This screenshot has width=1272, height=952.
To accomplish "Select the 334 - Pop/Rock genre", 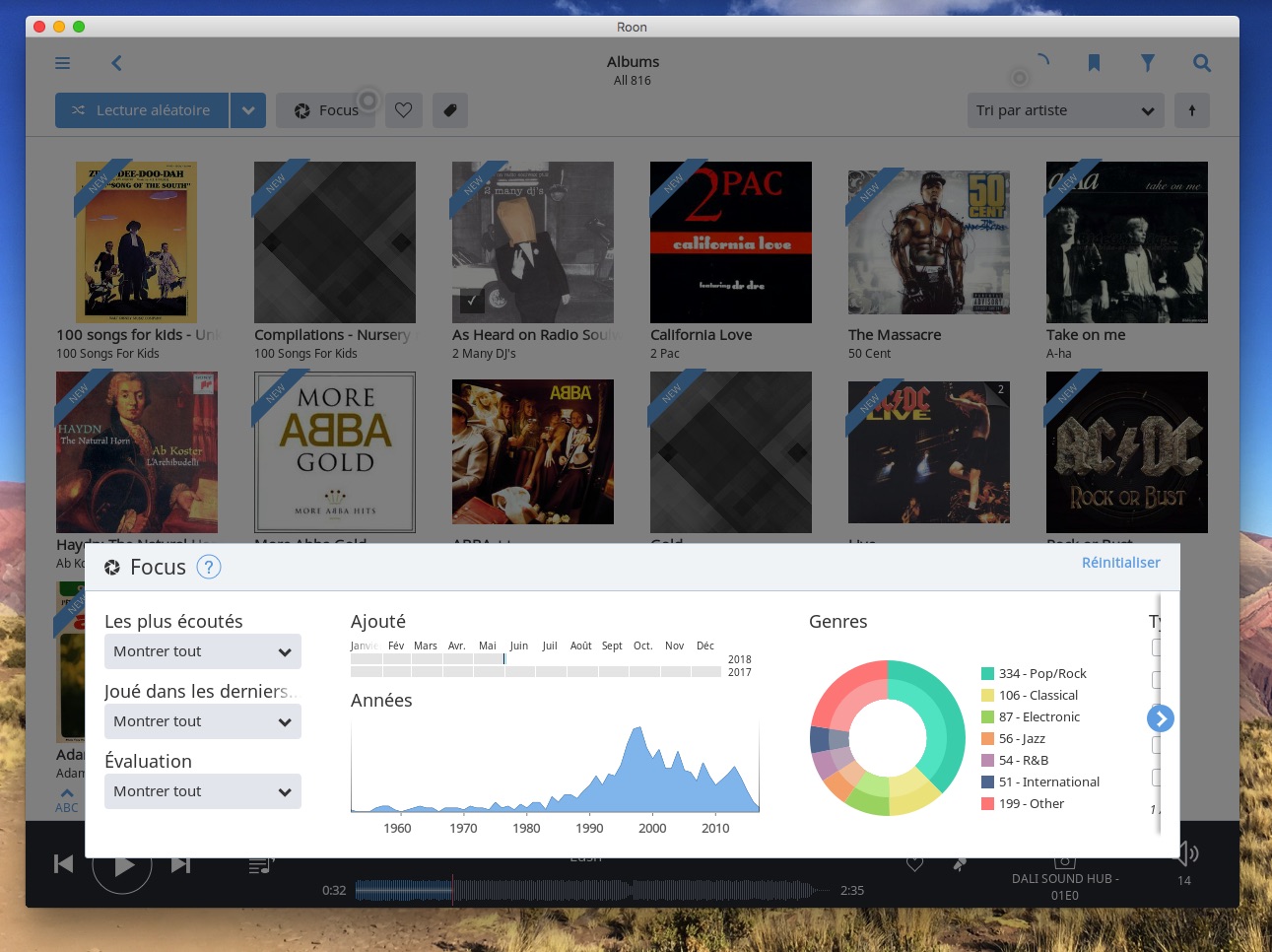I will (x=1034, y=674).
